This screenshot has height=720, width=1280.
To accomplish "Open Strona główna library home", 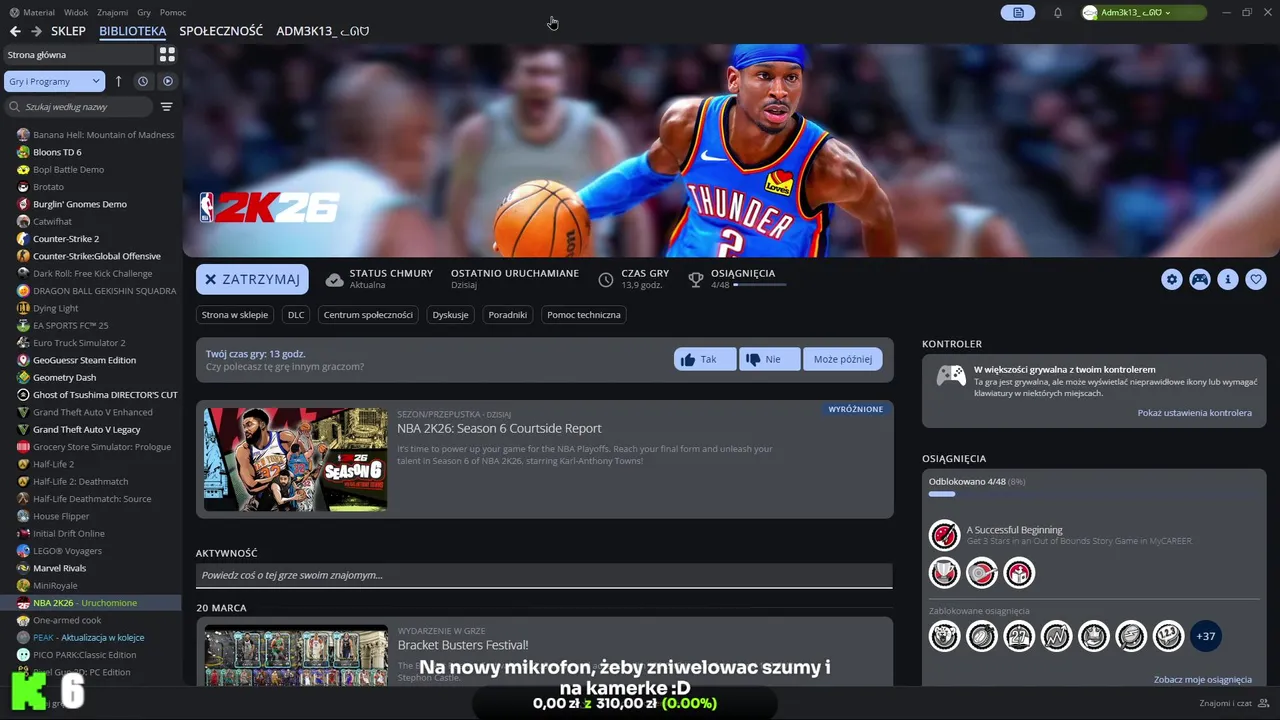I will pos(78,55).
